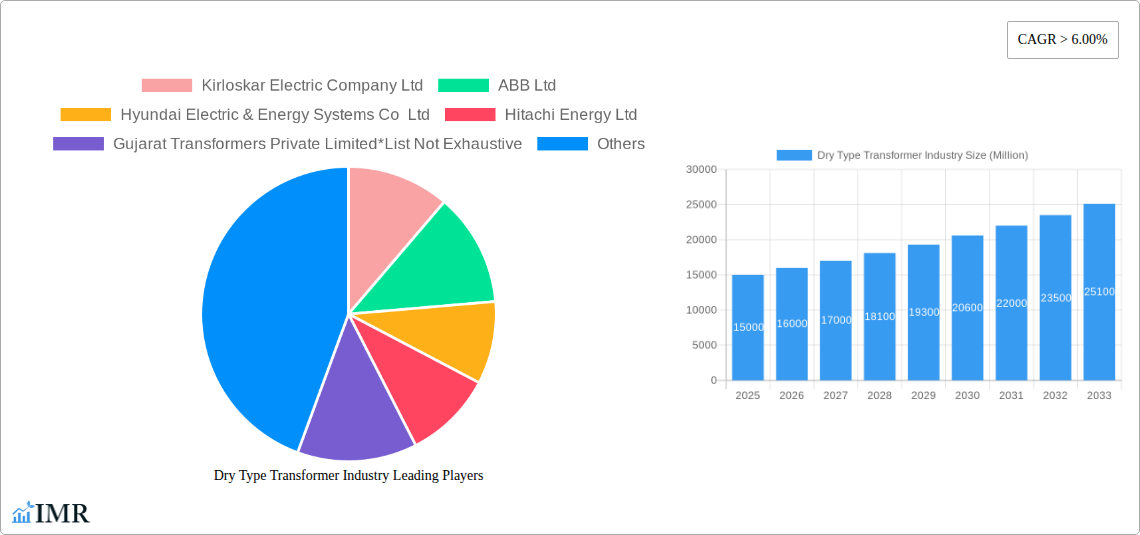Click the 2026 bar showing 16000
The width and height of the screenshot is (1140, 535).
[x=792, y=324]
